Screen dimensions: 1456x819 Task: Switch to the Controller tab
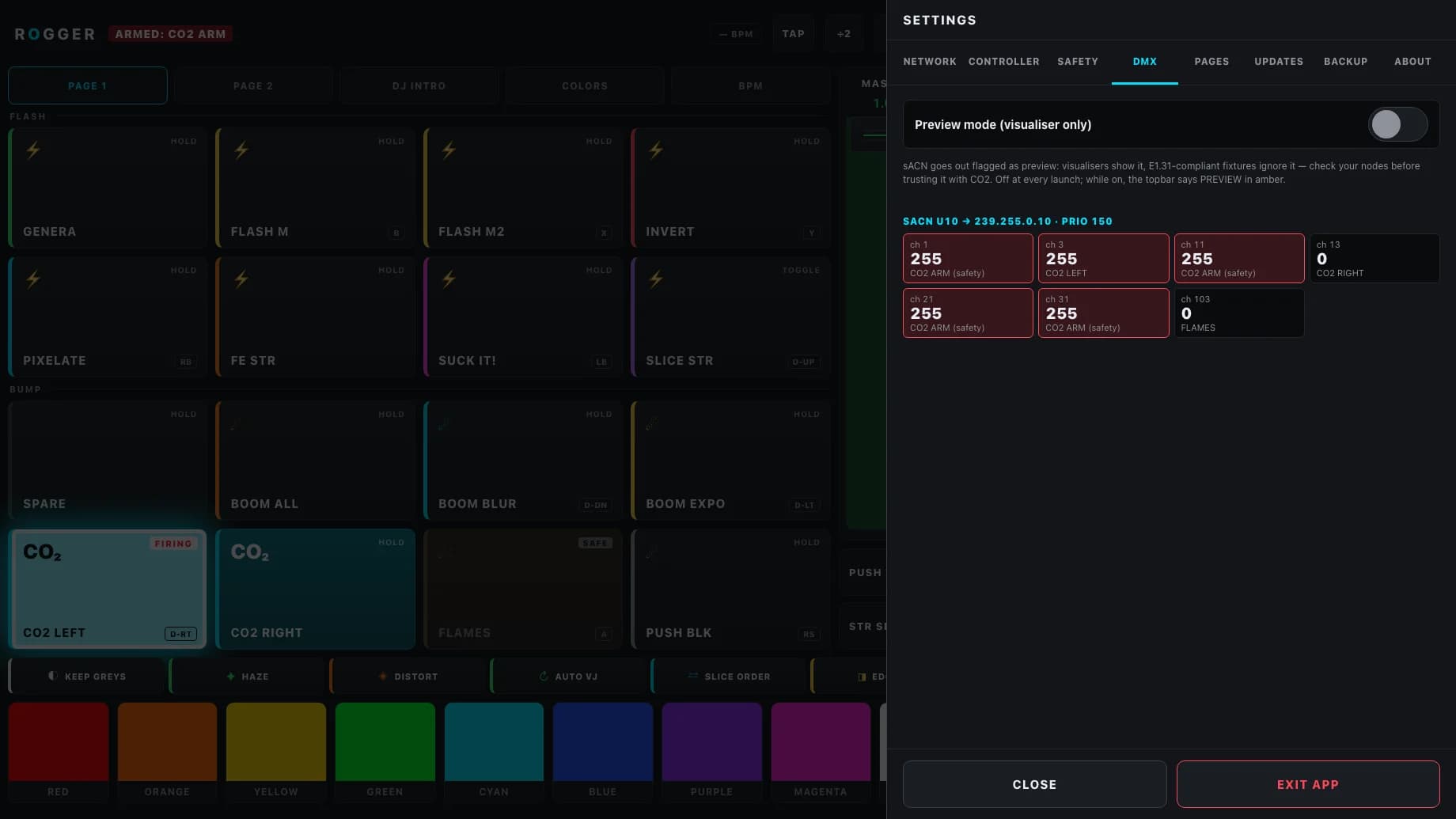pos(1003,62)
